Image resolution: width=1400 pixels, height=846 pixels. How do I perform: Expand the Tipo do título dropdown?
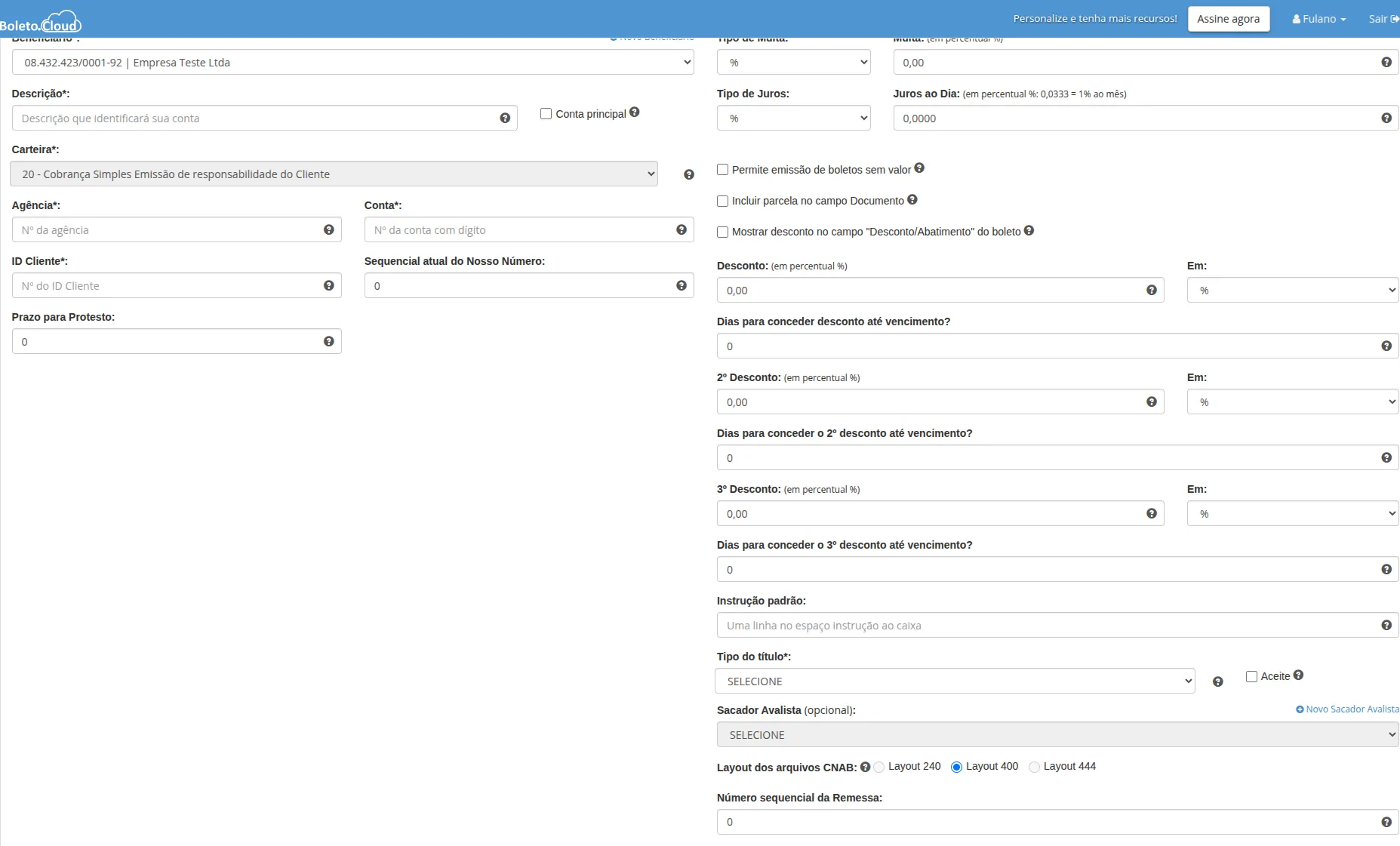click(x=954, y=681)
